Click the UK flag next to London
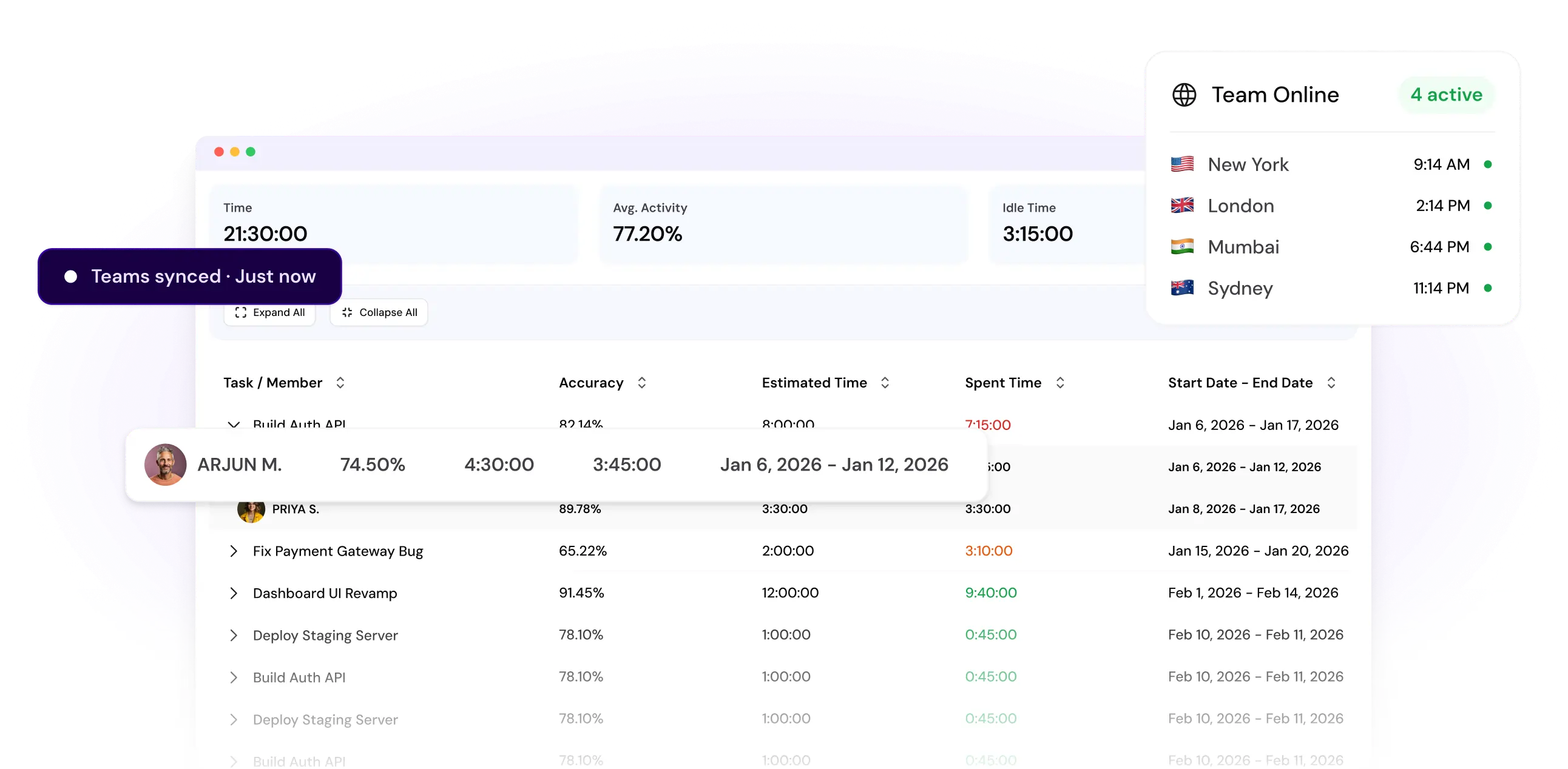Viewport: 1568px width, 769px height. coord(1182,206)
